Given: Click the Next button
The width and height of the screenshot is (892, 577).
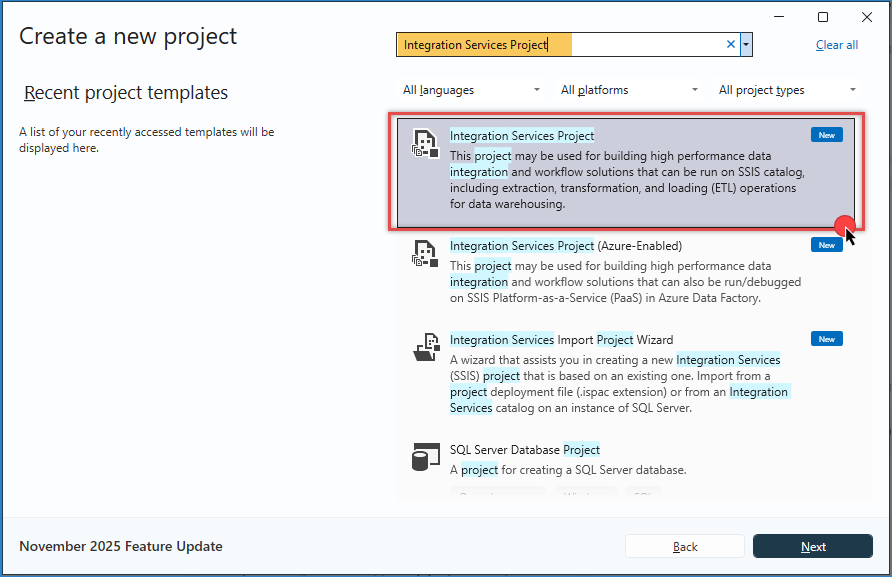Looking at the screenshot, I should coord(812,546).
